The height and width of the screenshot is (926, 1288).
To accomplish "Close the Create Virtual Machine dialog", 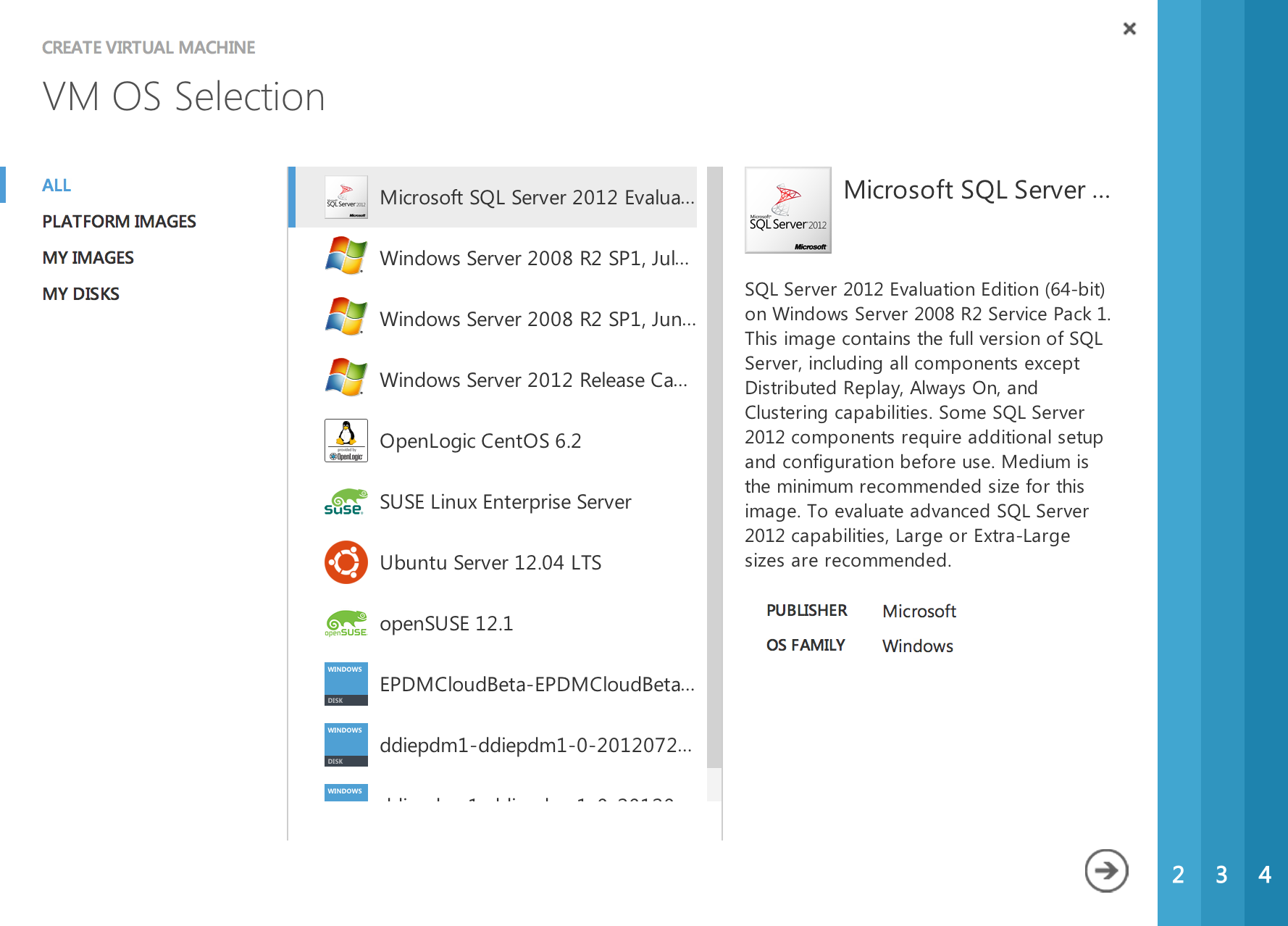I will 1129,28.
